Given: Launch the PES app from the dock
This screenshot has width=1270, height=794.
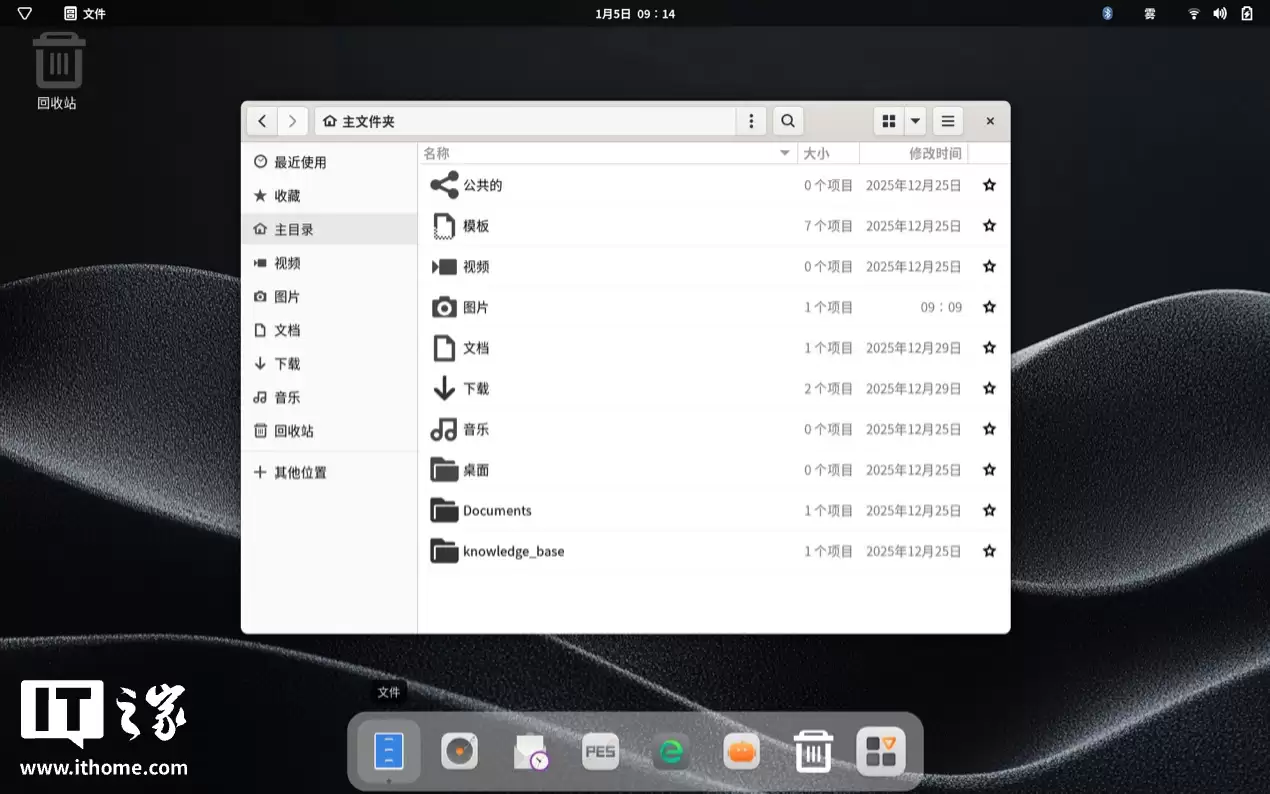Looking at the screenshot, I should pyautogui.click(x=600, y=751).
